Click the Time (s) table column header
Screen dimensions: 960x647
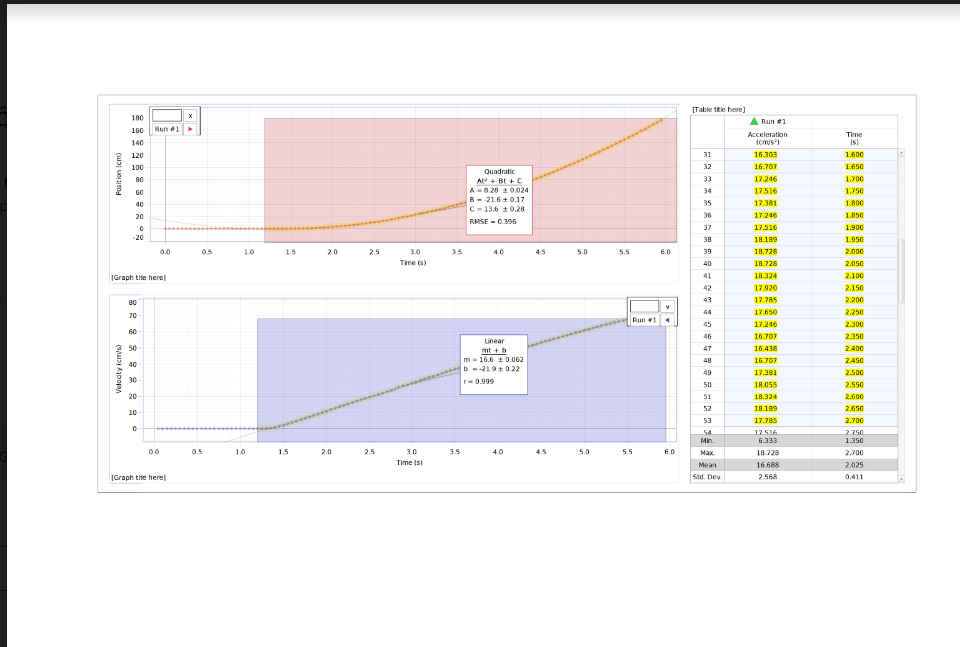click(854, 138)
